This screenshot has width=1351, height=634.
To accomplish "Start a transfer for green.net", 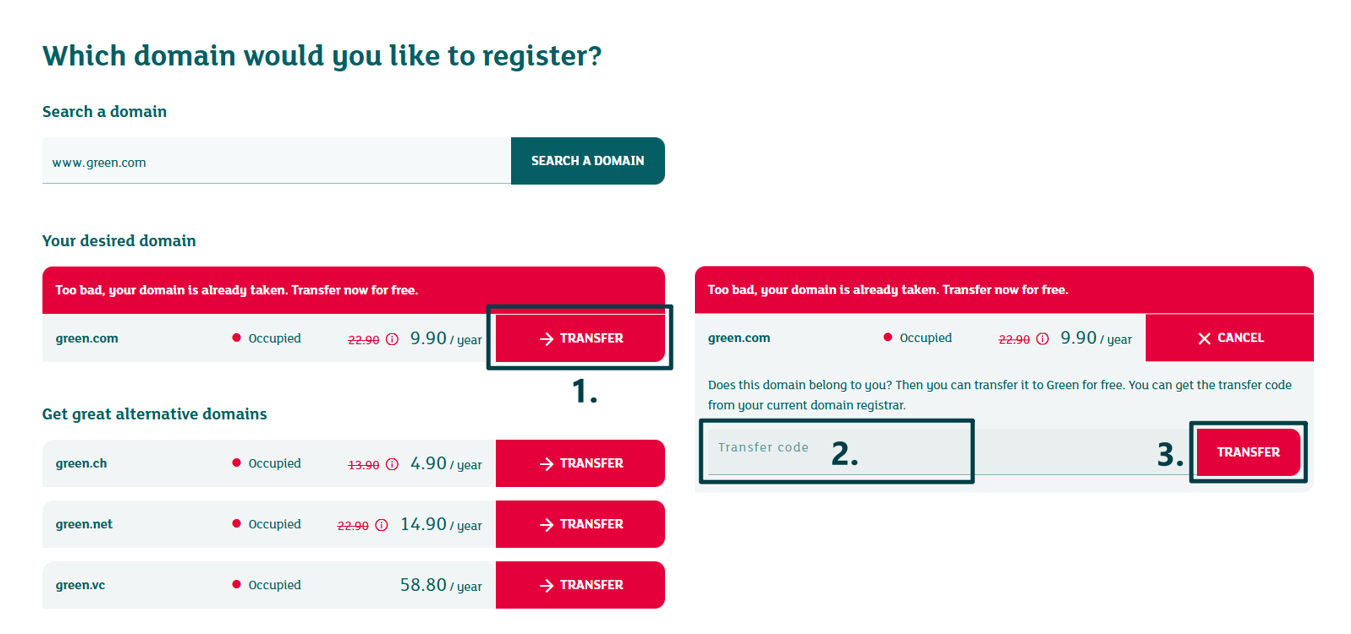I will pyautogui.click(x=580, y=524).
